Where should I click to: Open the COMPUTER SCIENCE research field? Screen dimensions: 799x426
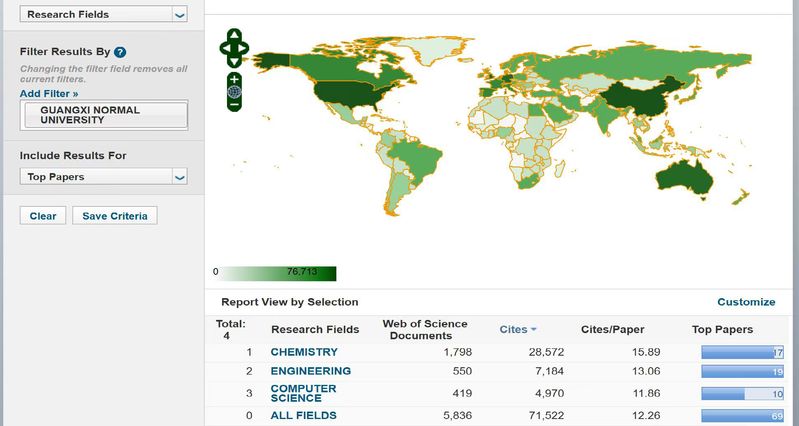303,393
